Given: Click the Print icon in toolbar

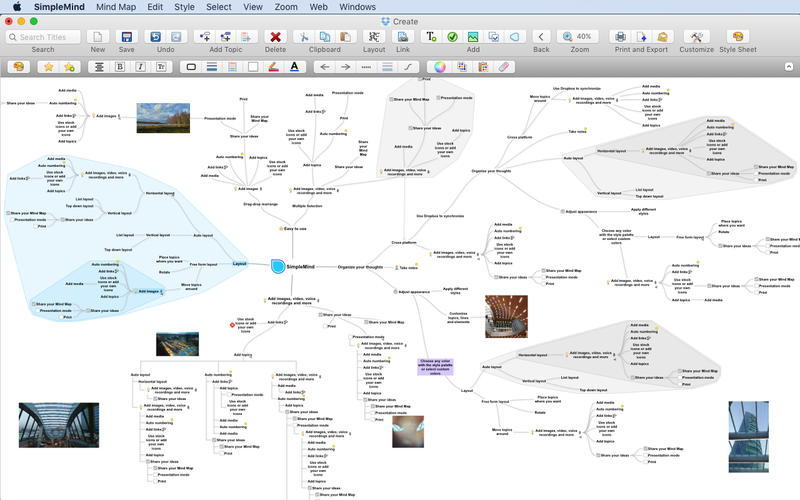Looking at the screenshot, I should pos(622,37).
